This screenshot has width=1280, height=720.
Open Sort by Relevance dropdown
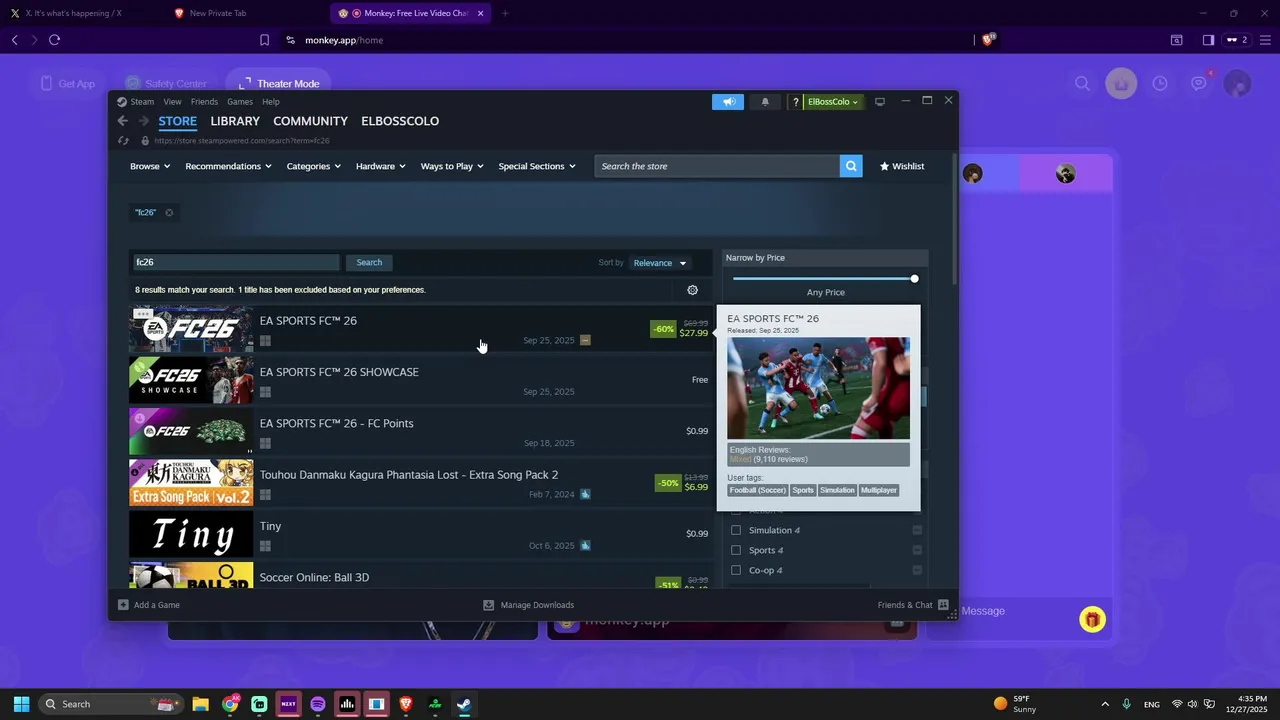click(660, 263)
